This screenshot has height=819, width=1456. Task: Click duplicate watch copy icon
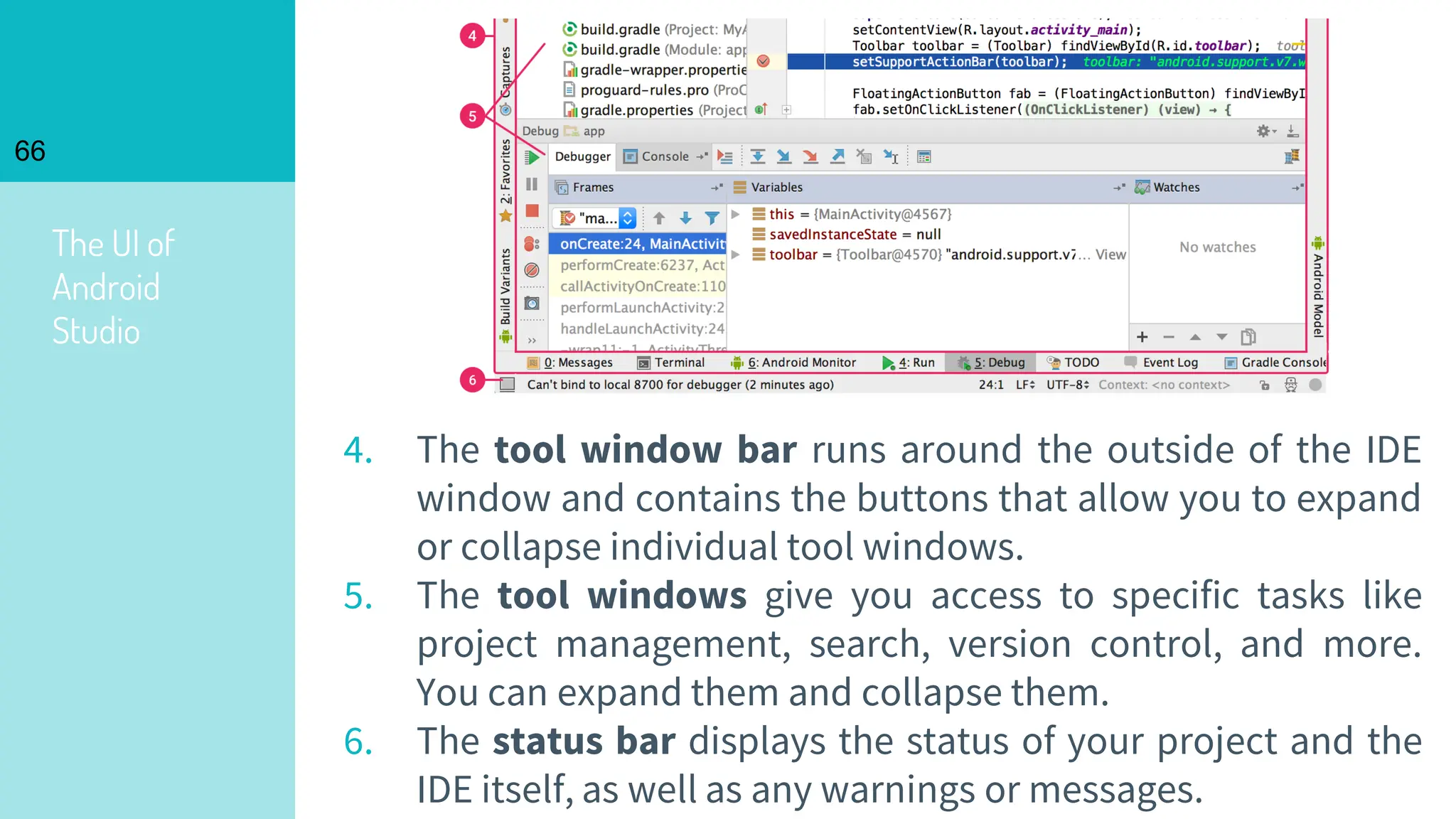tap(1248, 337)
